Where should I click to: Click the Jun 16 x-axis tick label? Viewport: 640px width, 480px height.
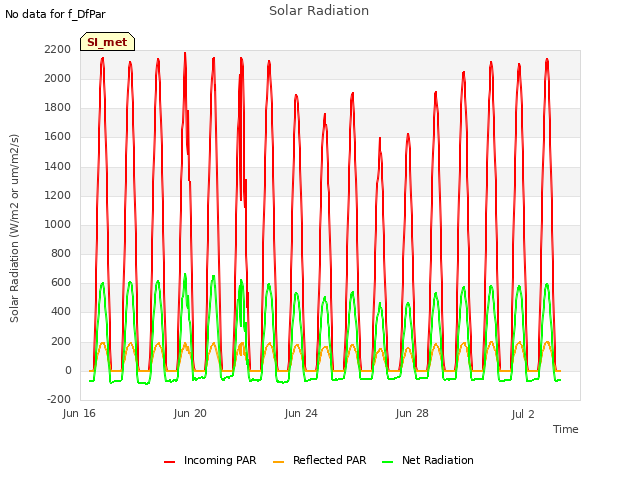coord(79,413)
